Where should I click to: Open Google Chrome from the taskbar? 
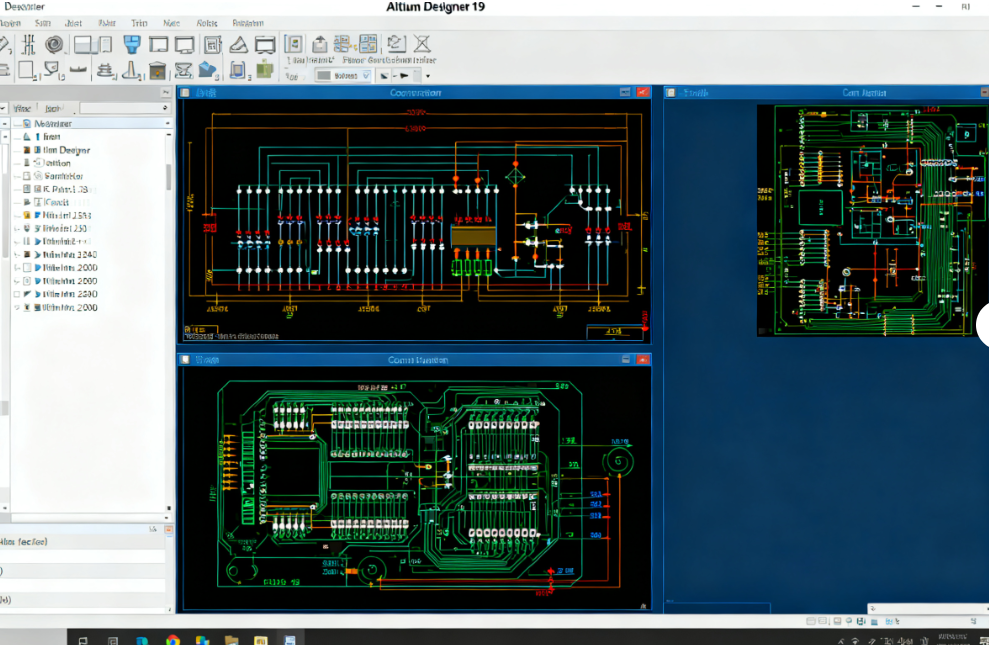click(172, 639)
